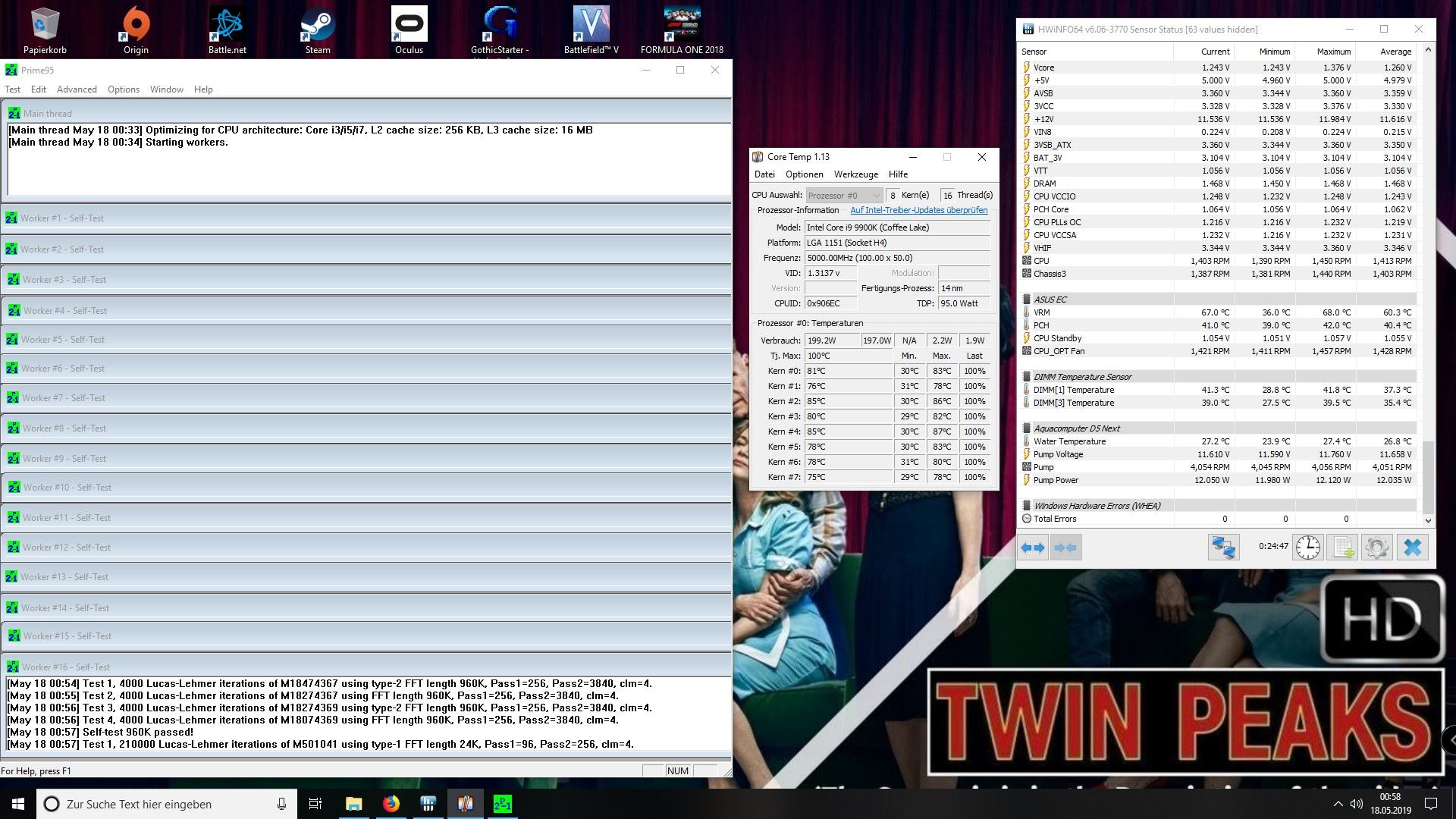
Task: Click Worker #12 - Self-Test window bar
Action: (366, 547)
